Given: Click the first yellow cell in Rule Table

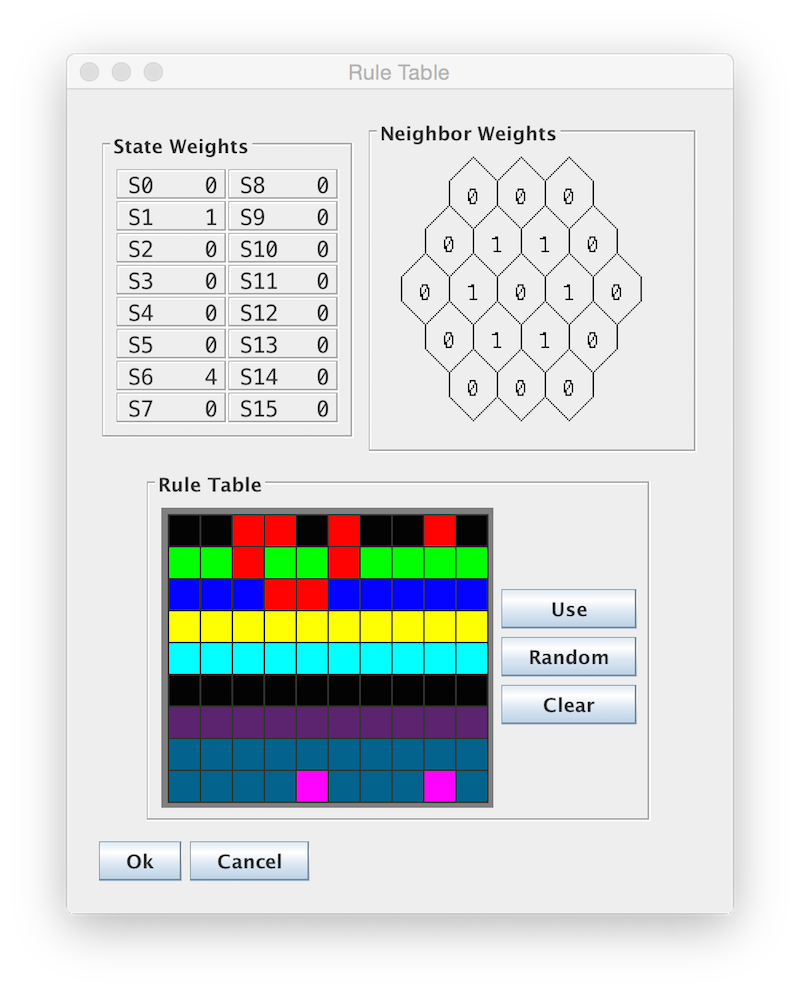Looking at the screenshot, I should pos(184,626).
